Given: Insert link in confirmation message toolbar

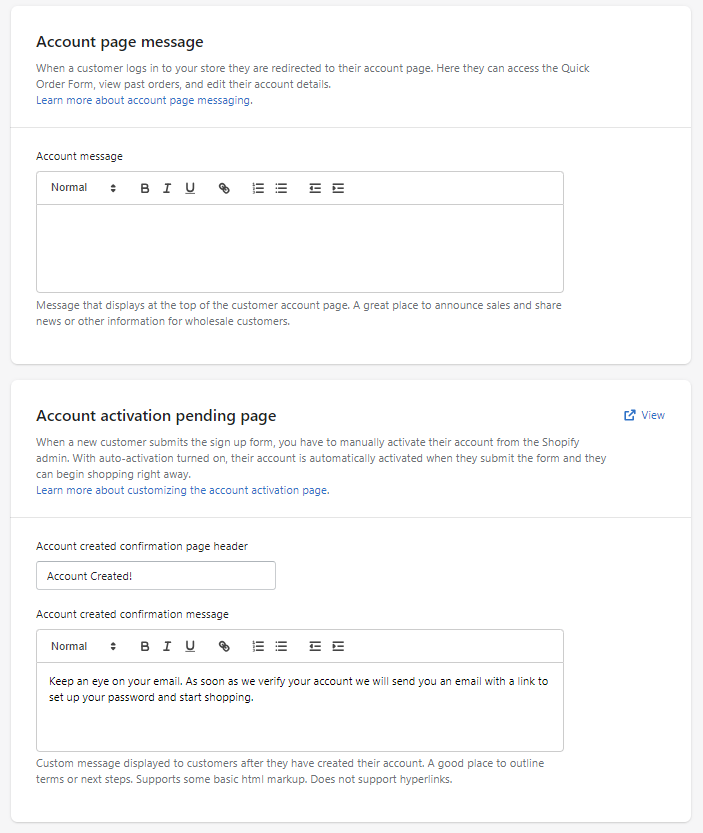Looking at the screenshot, I should click(x=224, y=646).
